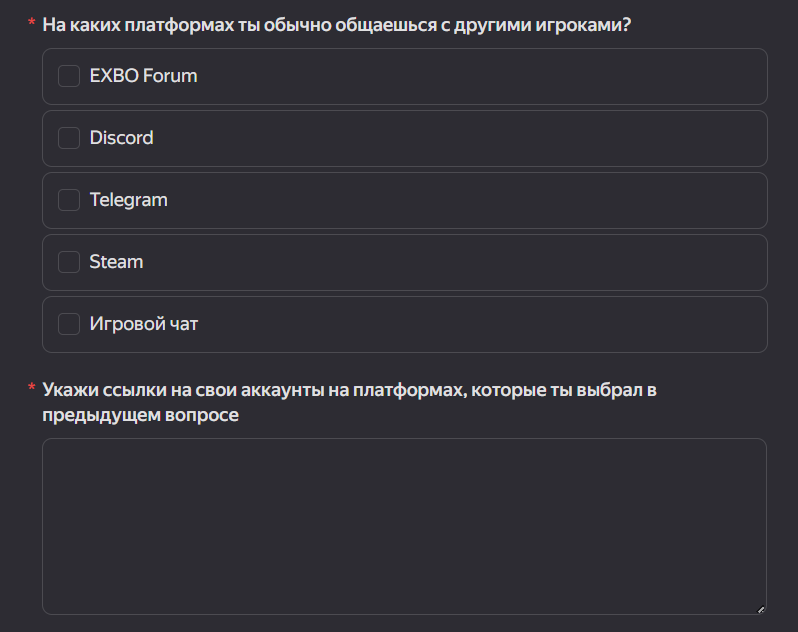This screenshot has height=632, width=798.
Task: Click the EXBO Forum label text
Action: tap(144, 76)
